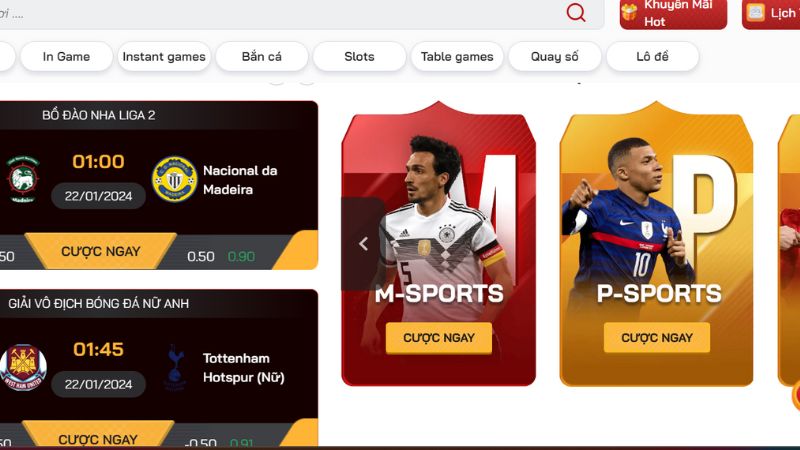Open the Quay số tab
This screenshot has height=450, width=800.
(555, 57)
